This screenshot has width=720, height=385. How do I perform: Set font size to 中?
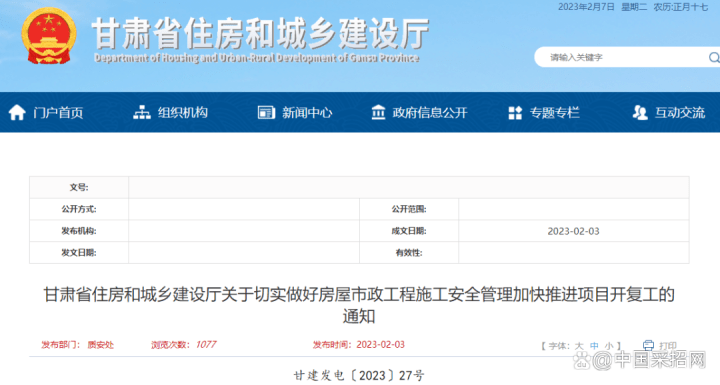[x=594, y=345]
